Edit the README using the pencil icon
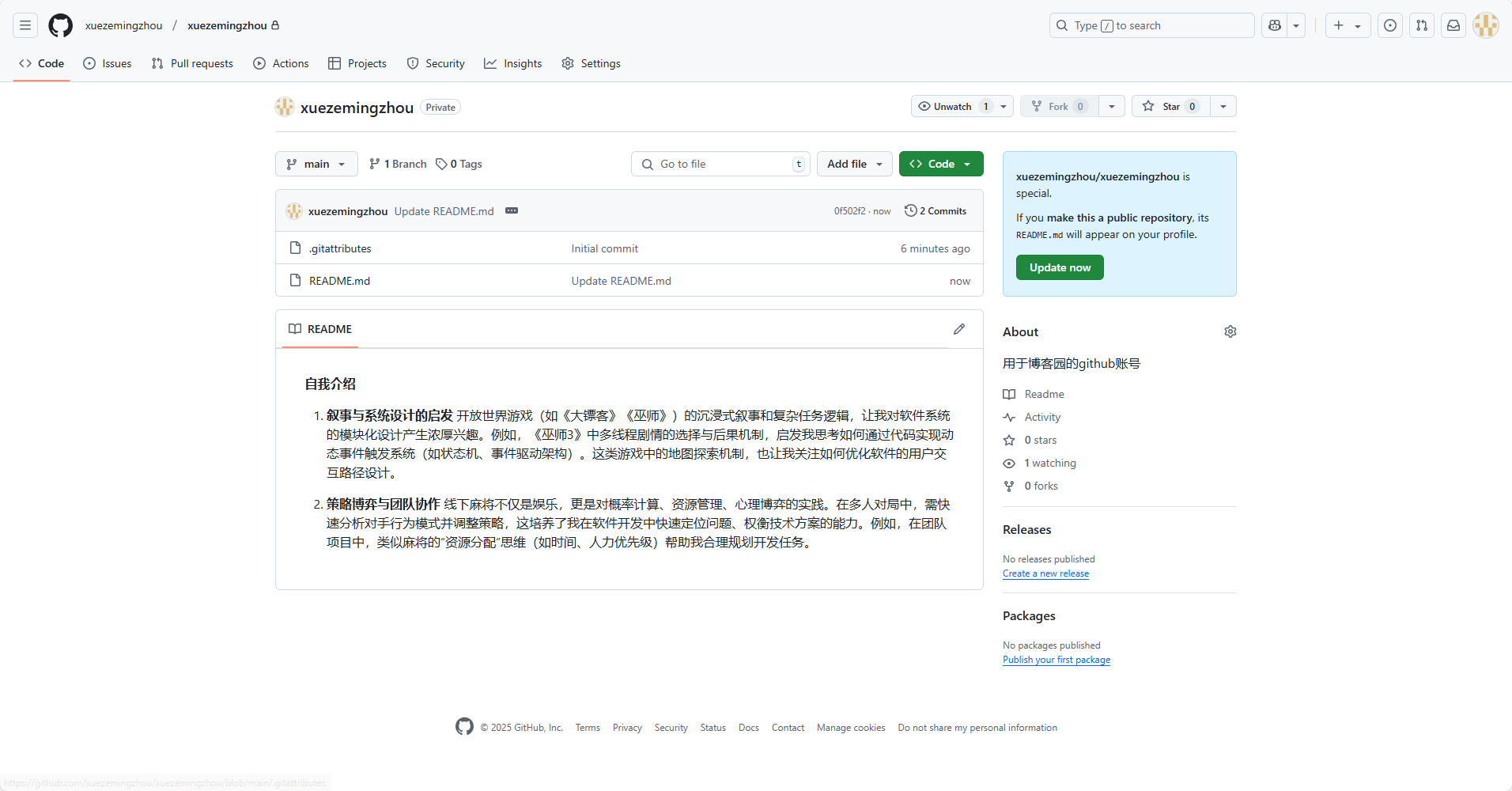Screen dimensions: 1512x791 [959, 329]
